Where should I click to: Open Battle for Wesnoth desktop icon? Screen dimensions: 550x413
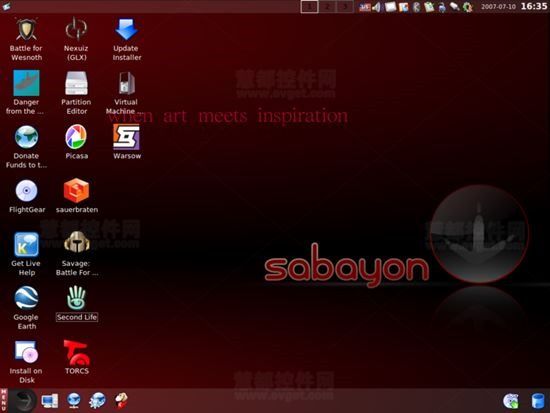[26, 29]
